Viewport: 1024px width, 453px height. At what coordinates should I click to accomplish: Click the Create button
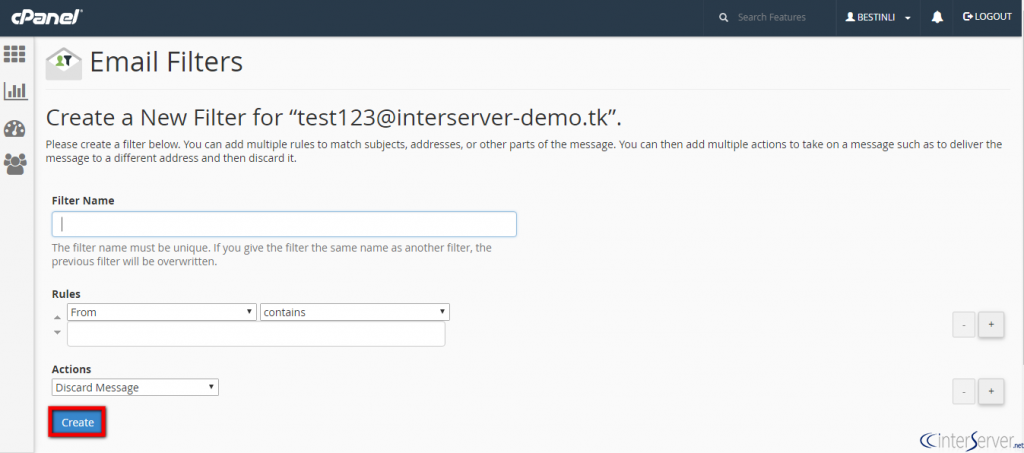tap(78, 422)
